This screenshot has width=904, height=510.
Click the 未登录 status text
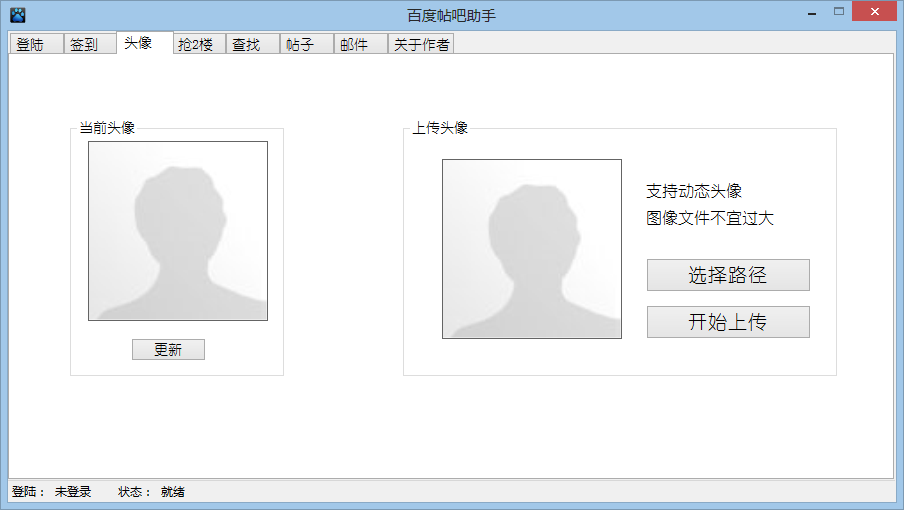(73, 492)
